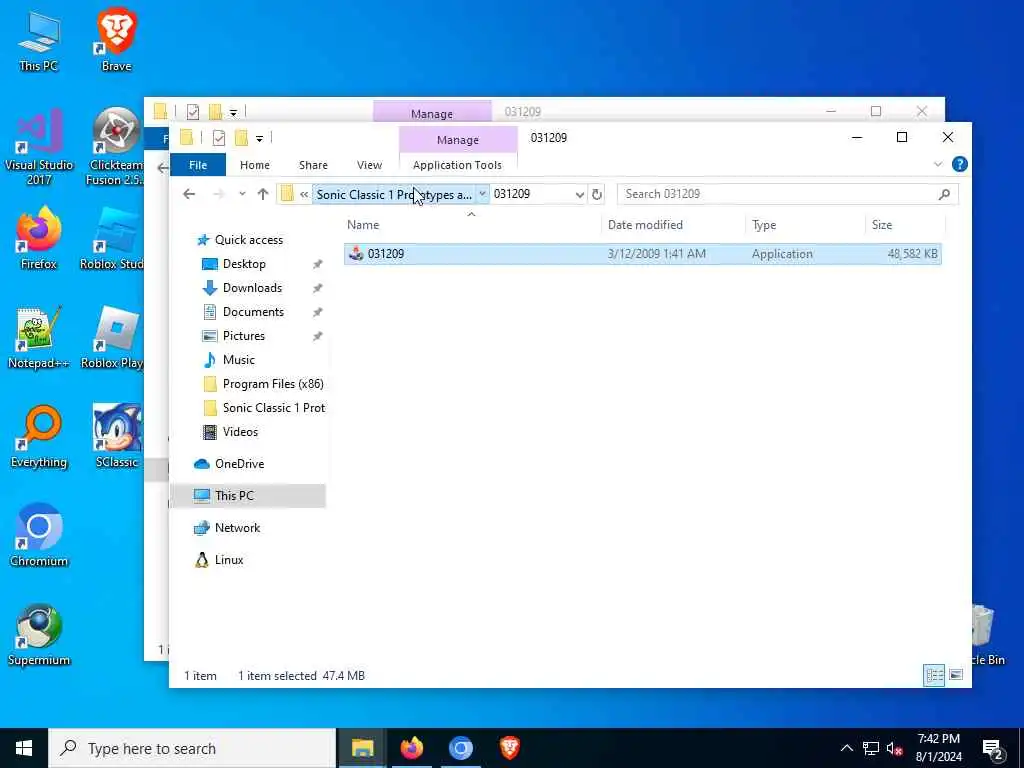Screen dimensions: 1024x768
Task: Click the New folder quick access toolbar icon
Action: tap(242, 138)
